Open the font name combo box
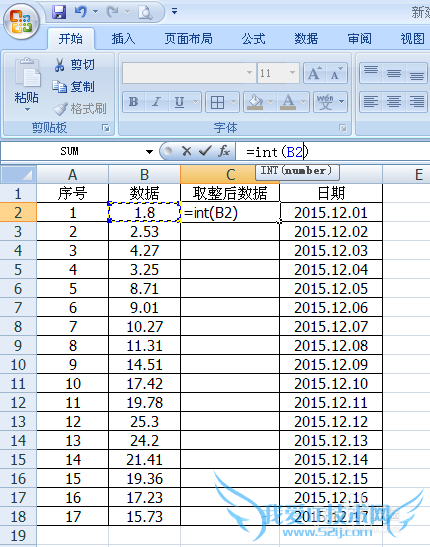Viewport: 430px width, 547px height. click(189, 73)
